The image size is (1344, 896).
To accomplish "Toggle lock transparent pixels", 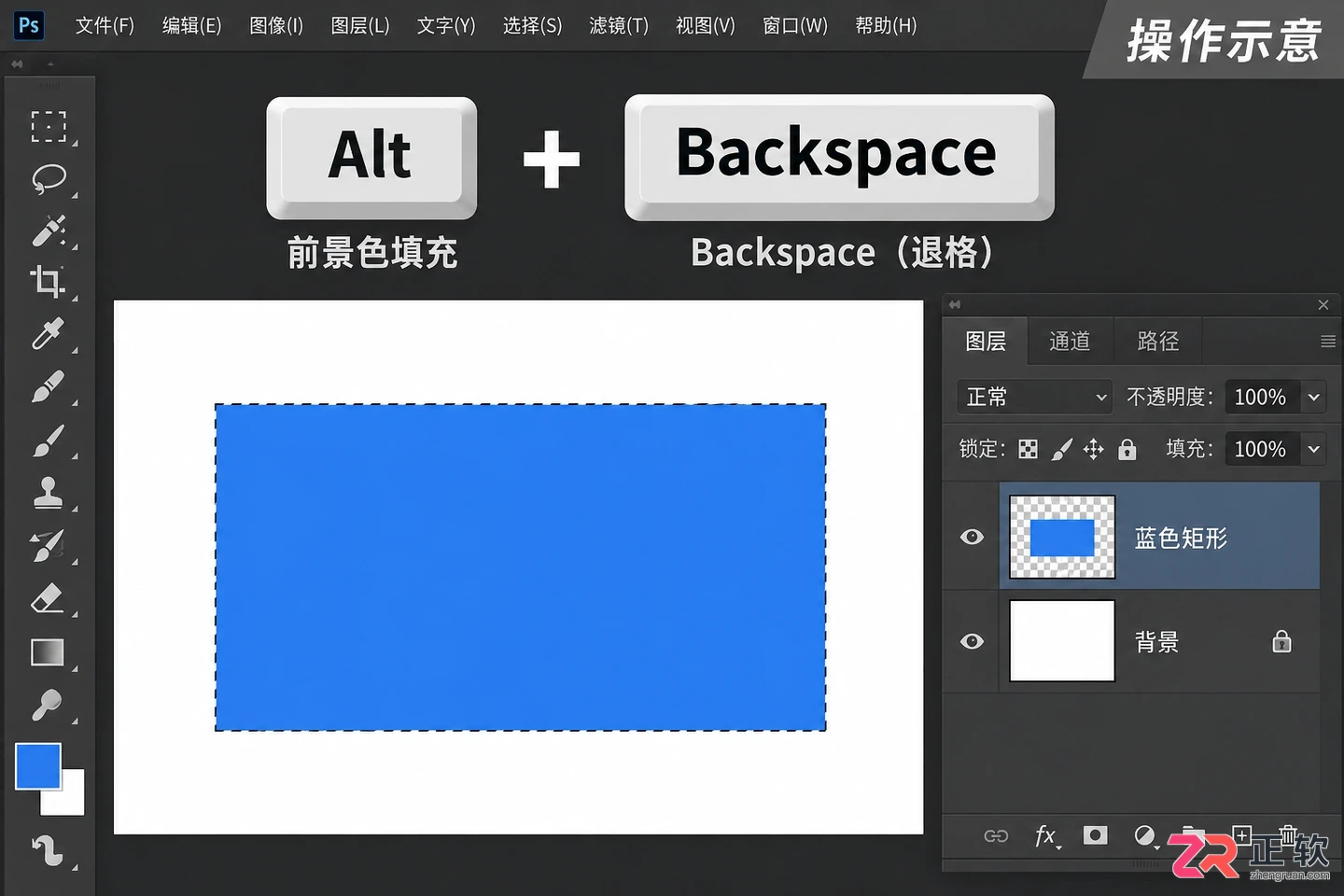I will pyautogui.click(x=1028, y=450).
